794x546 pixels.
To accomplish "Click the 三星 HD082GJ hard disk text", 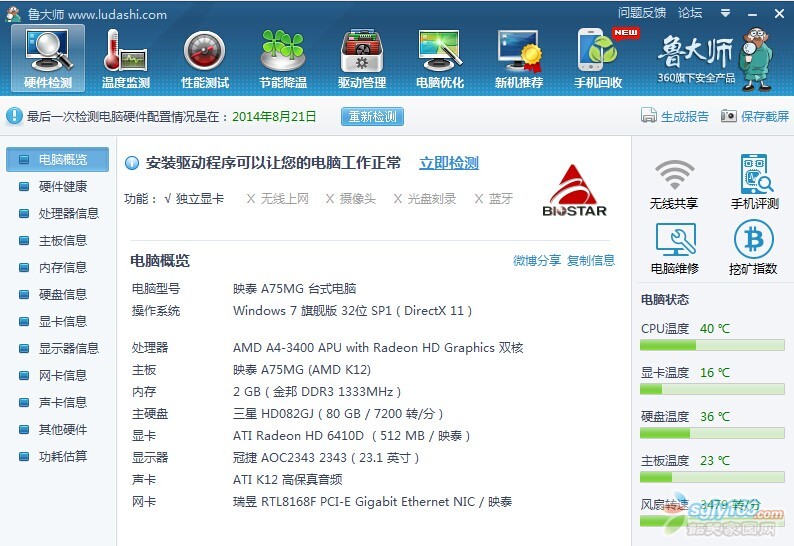I will point(338,414).
